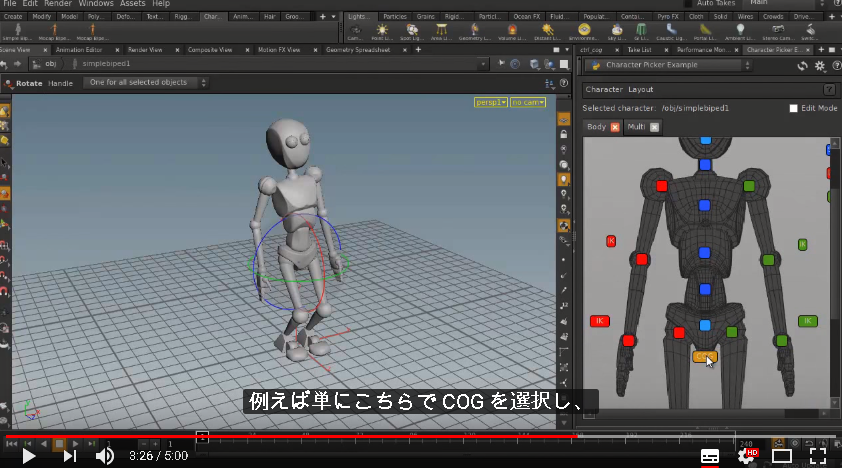Add a Spot Light from the shelf
The width and height of the screenshot is (842, 468).
(412, 32)
